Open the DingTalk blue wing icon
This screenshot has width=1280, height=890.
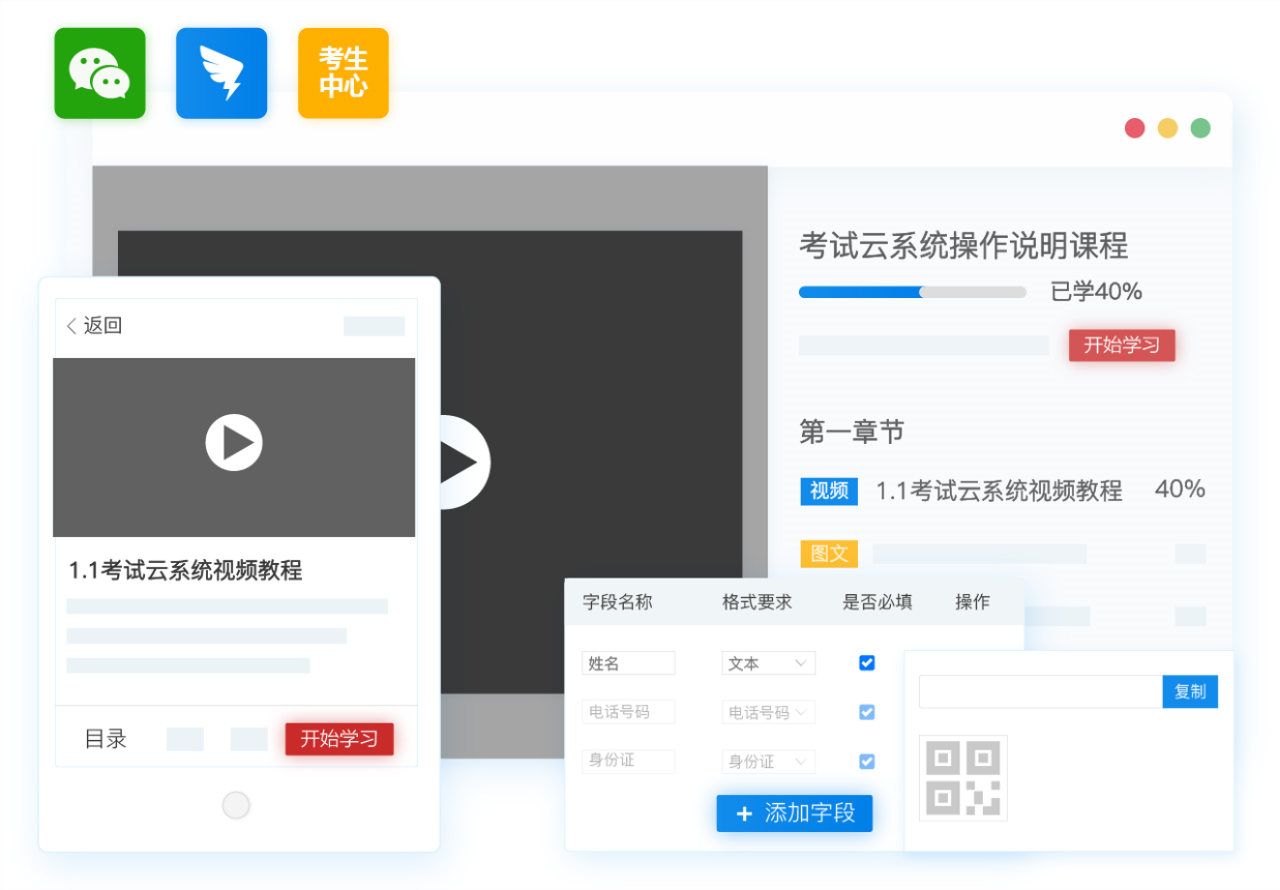(x=221, y=73)
